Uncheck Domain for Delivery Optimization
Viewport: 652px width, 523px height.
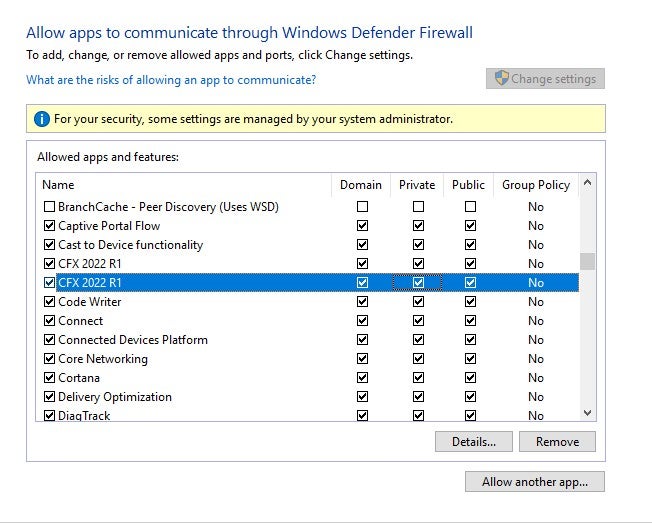[x=363, y=397]
